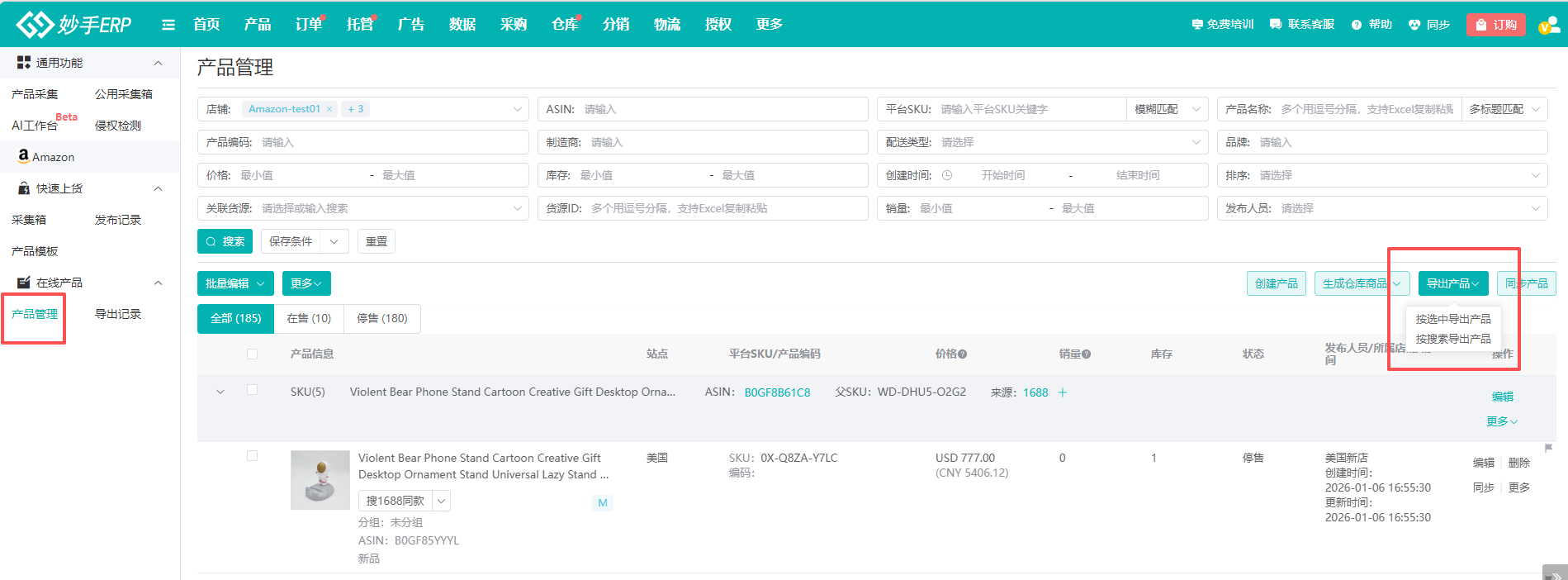
Task: Open ASIN link B0GF8B61C8
Action: click(x=777, y=392)
